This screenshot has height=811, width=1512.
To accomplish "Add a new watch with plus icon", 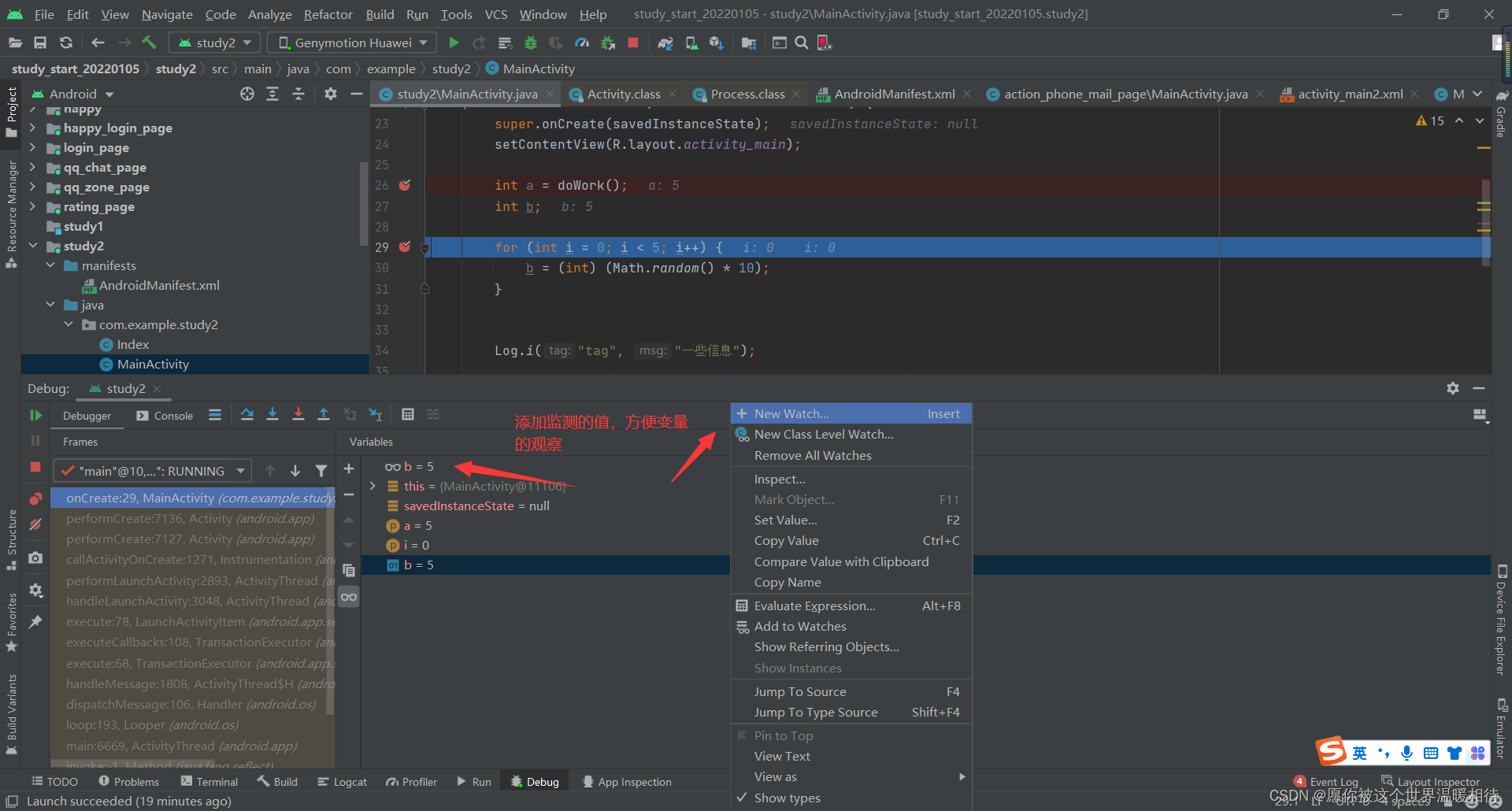I will (349, 468).
